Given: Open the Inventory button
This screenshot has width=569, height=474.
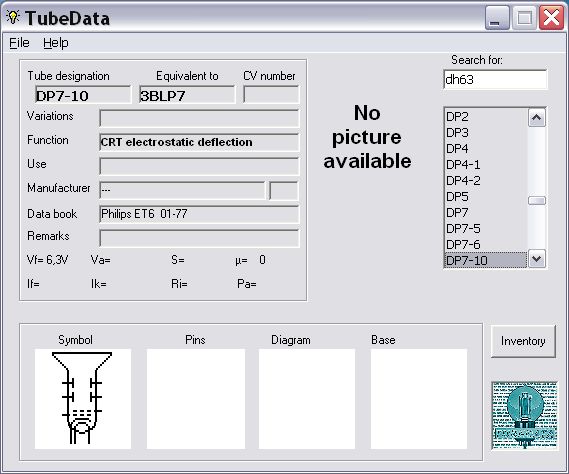Looking at the screenshot, I should pyautogui.click(x=523, y=341).
